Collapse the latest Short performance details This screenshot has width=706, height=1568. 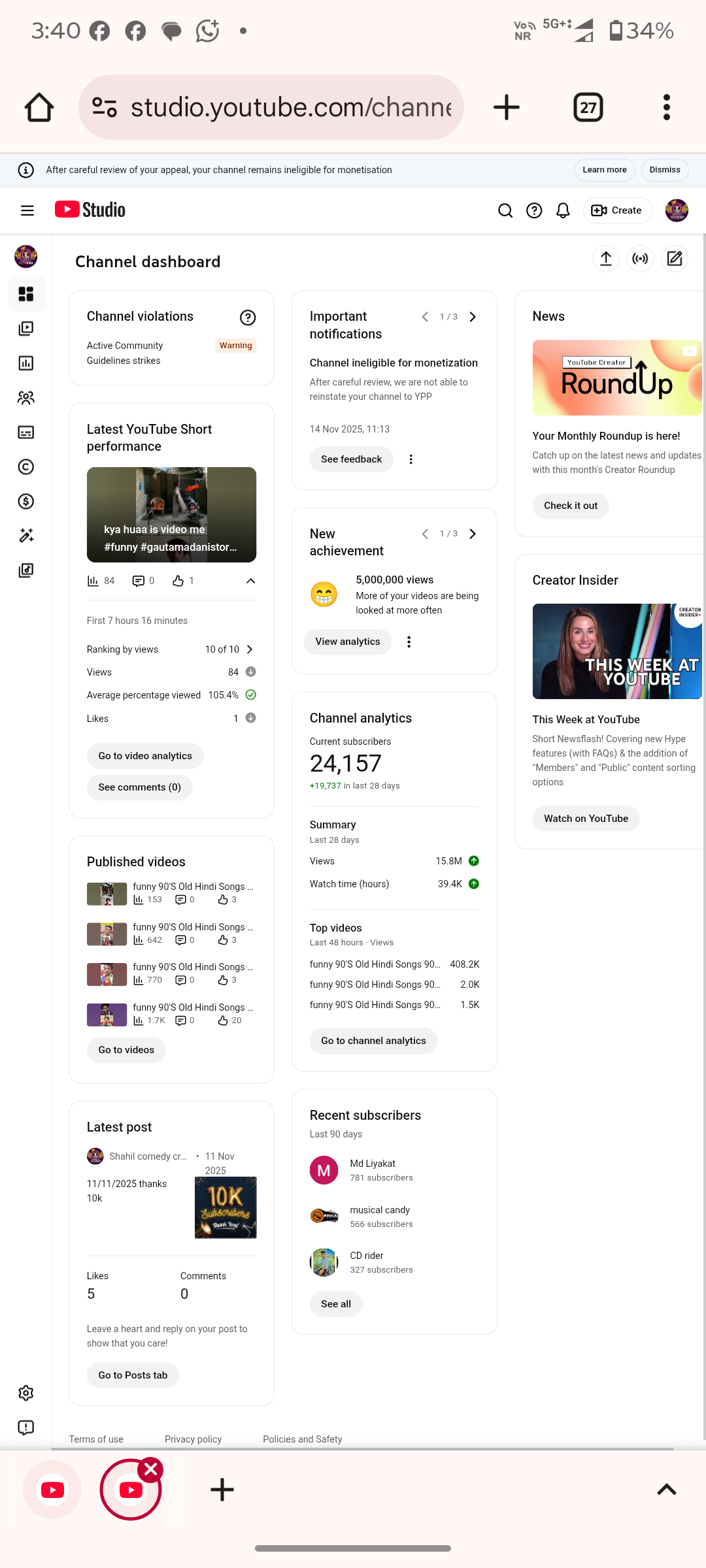coord(250,581)
